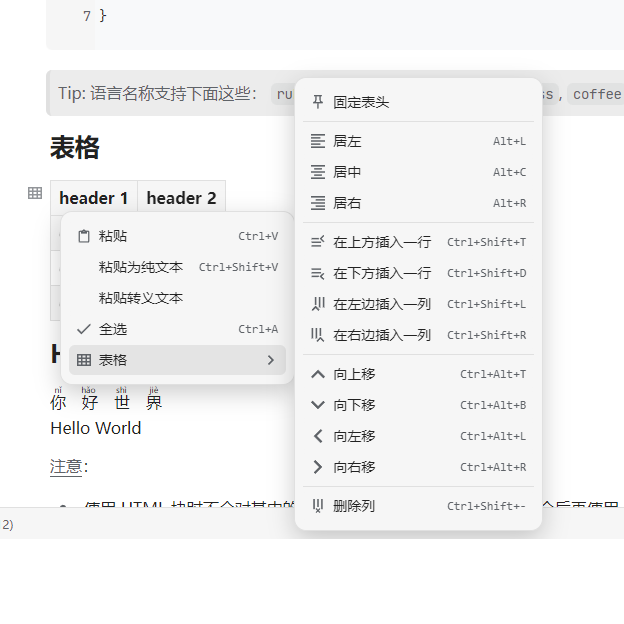Click the pin icon beside 固定表头
The height and width of the screenshot is (624, 624).
[318, 102]
